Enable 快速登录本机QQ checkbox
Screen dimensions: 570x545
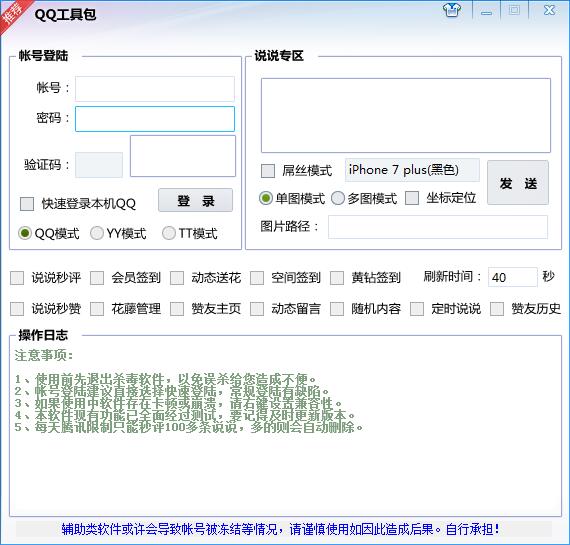tap(27, 204)
